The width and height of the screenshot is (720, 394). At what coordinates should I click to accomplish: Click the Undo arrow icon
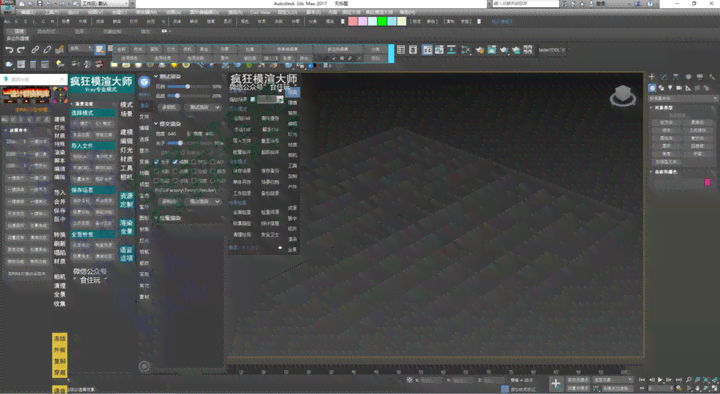pos(9,50)
